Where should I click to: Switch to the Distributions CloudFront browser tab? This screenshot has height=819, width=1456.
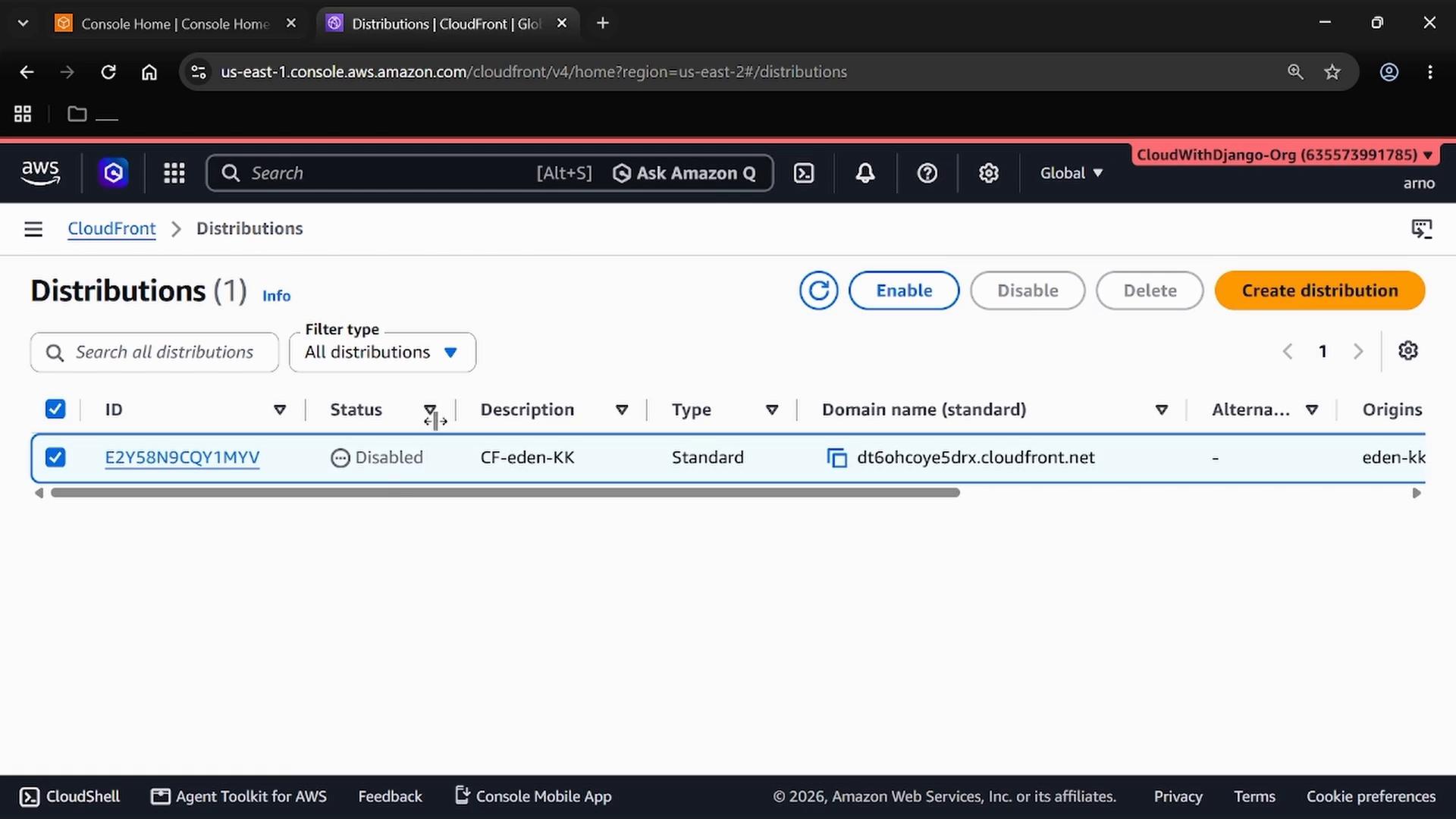coord(446,24)
